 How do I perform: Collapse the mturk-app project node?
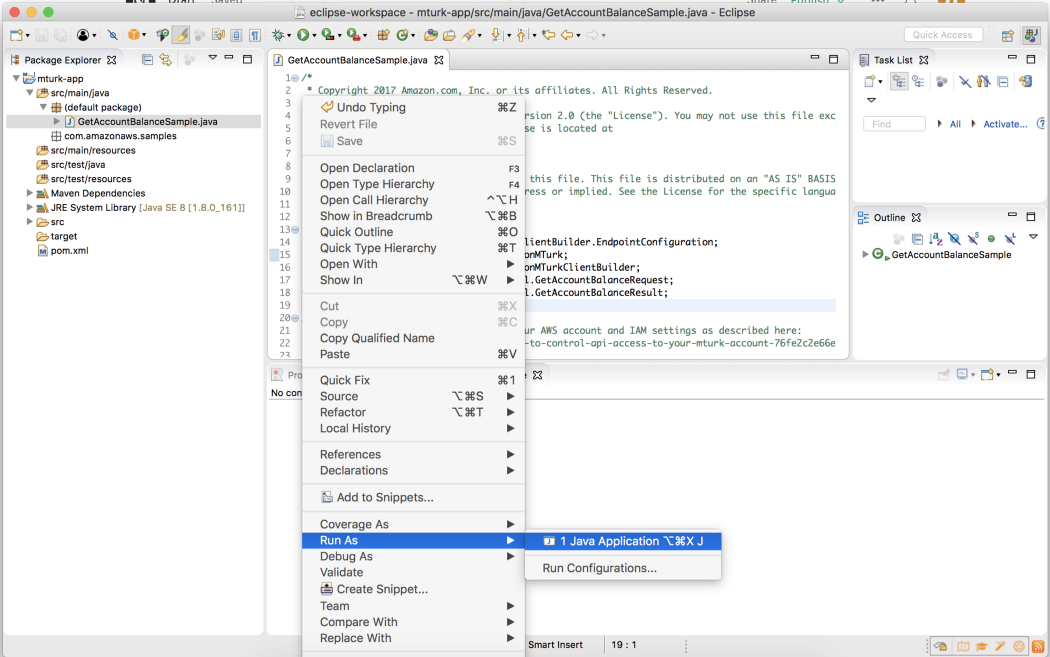pyautogui.click(x=16, y=78)
